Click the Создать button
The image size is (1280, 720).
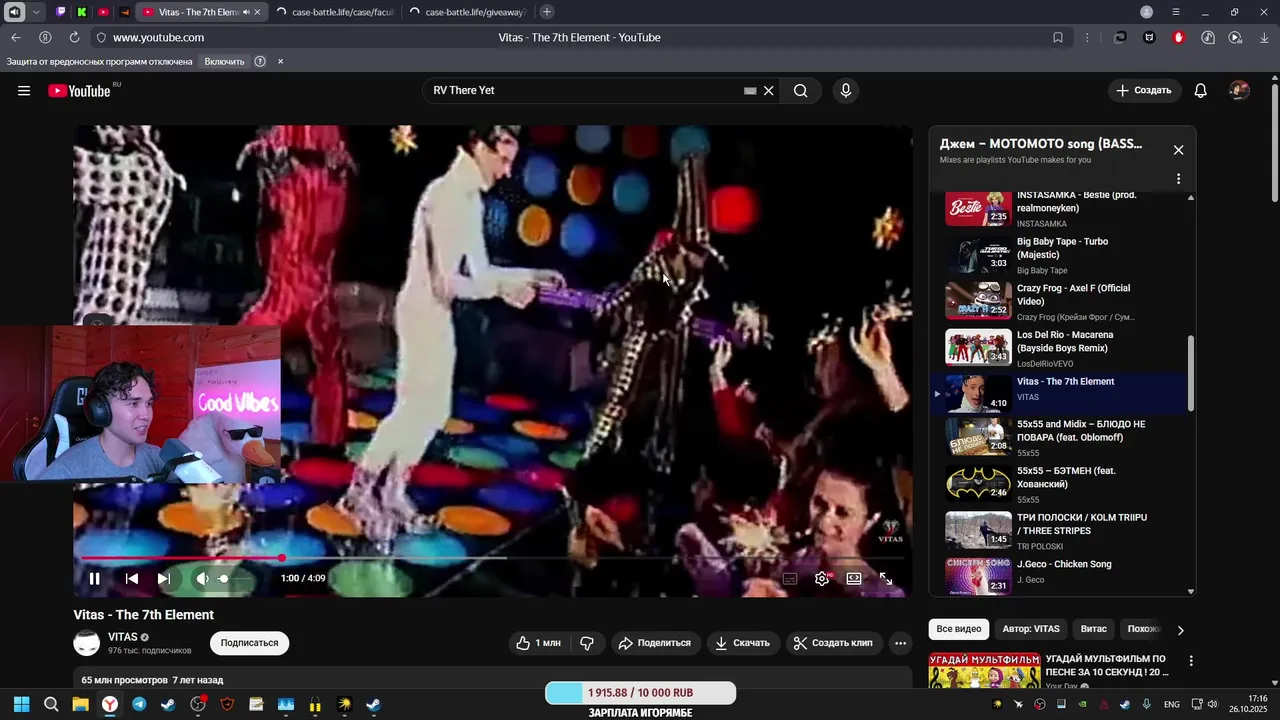(x=1144, y=91)
